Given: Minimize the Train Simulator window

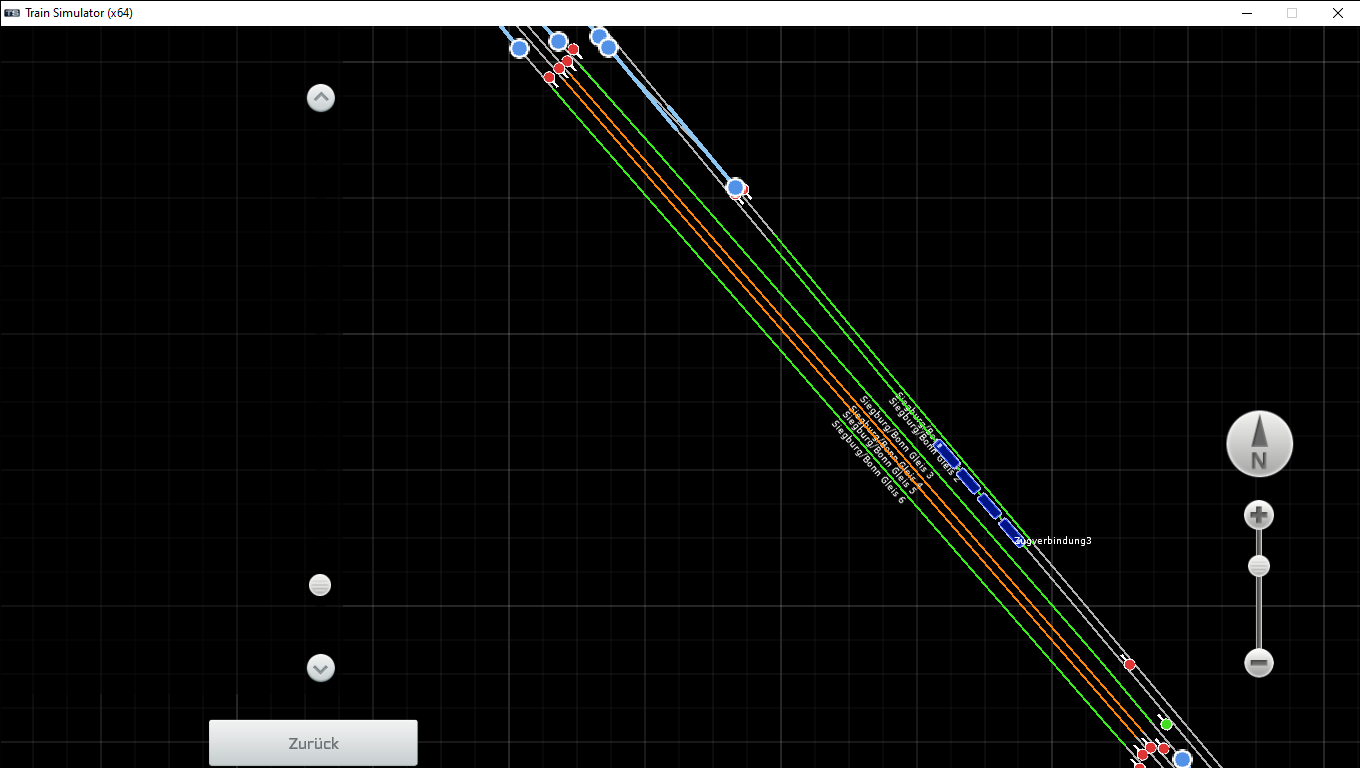Looking at the screenshot, I should tap(1247, 13).
